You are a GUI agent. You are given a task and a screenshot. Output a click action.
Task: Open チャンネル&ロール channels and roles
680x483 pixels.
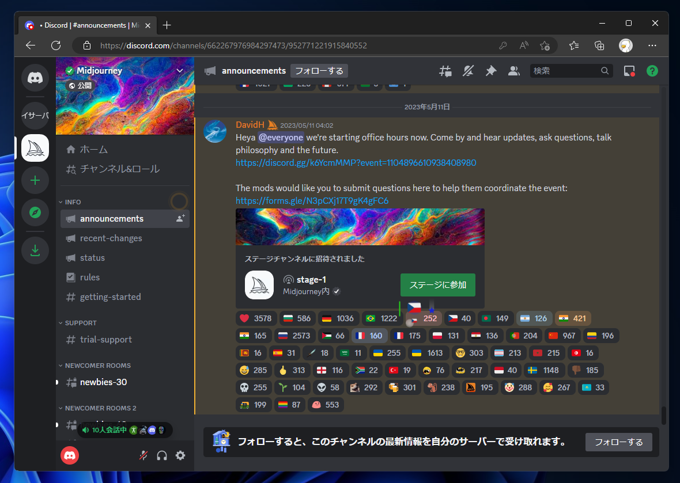click(125, 169)
